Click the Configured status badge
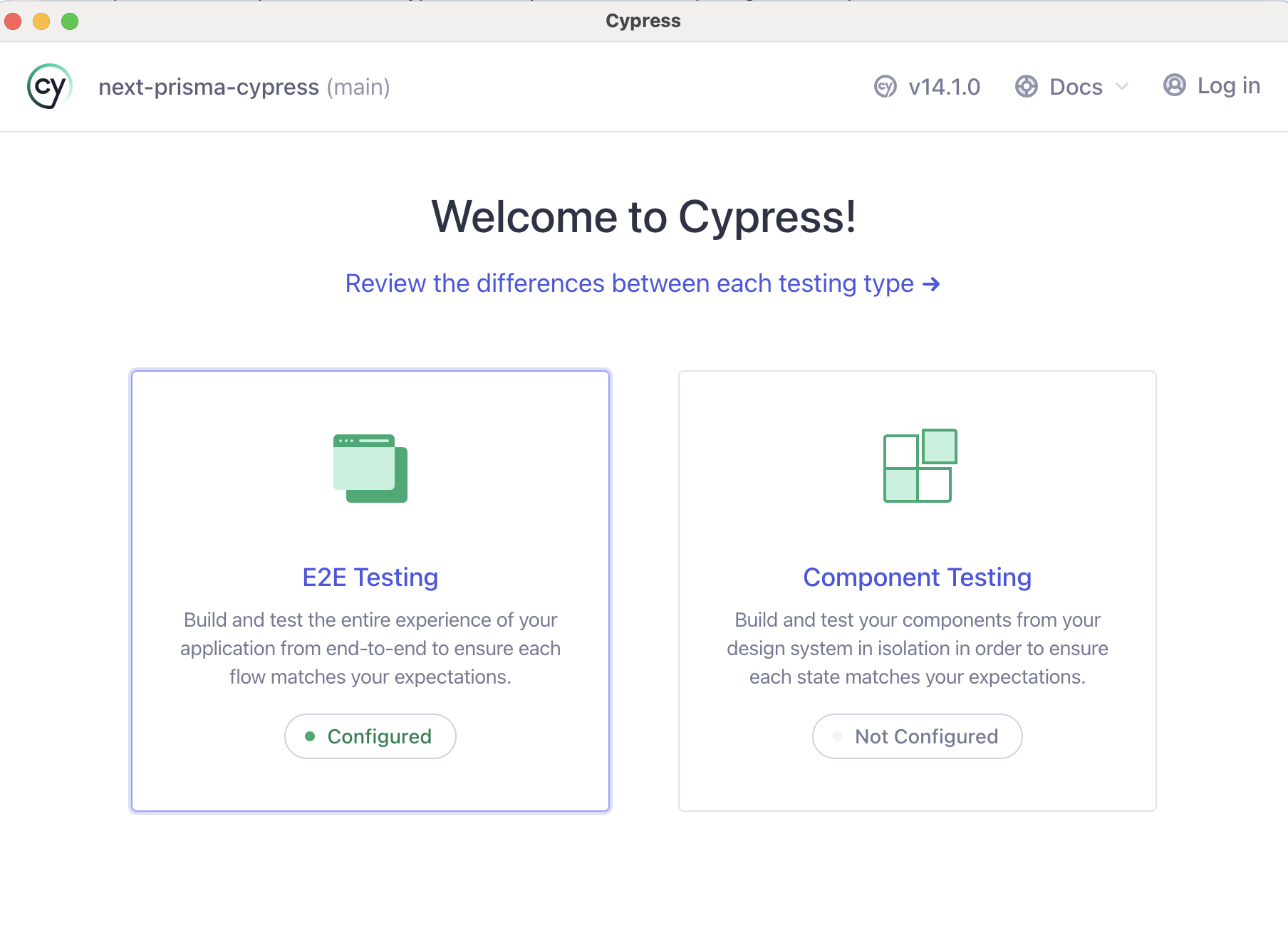The image size is (1288, 930). pos(370,736)
